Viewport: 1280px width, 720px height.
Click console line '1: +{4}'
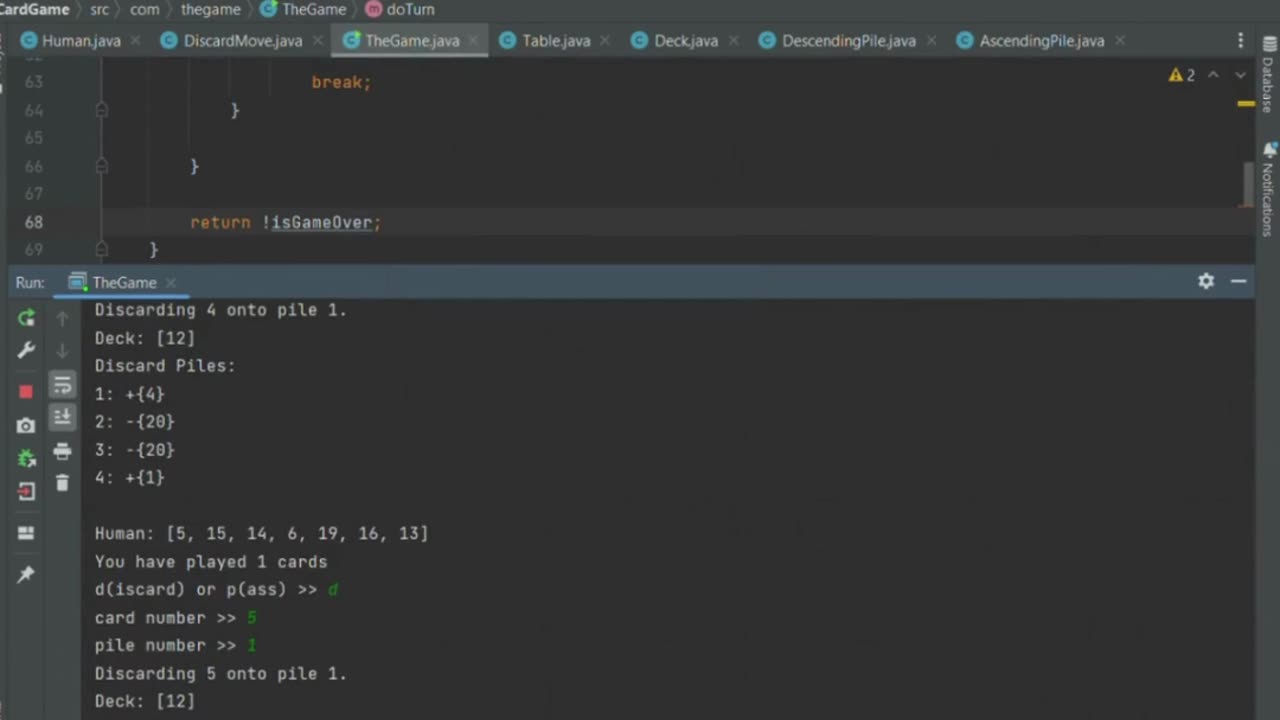130,394
